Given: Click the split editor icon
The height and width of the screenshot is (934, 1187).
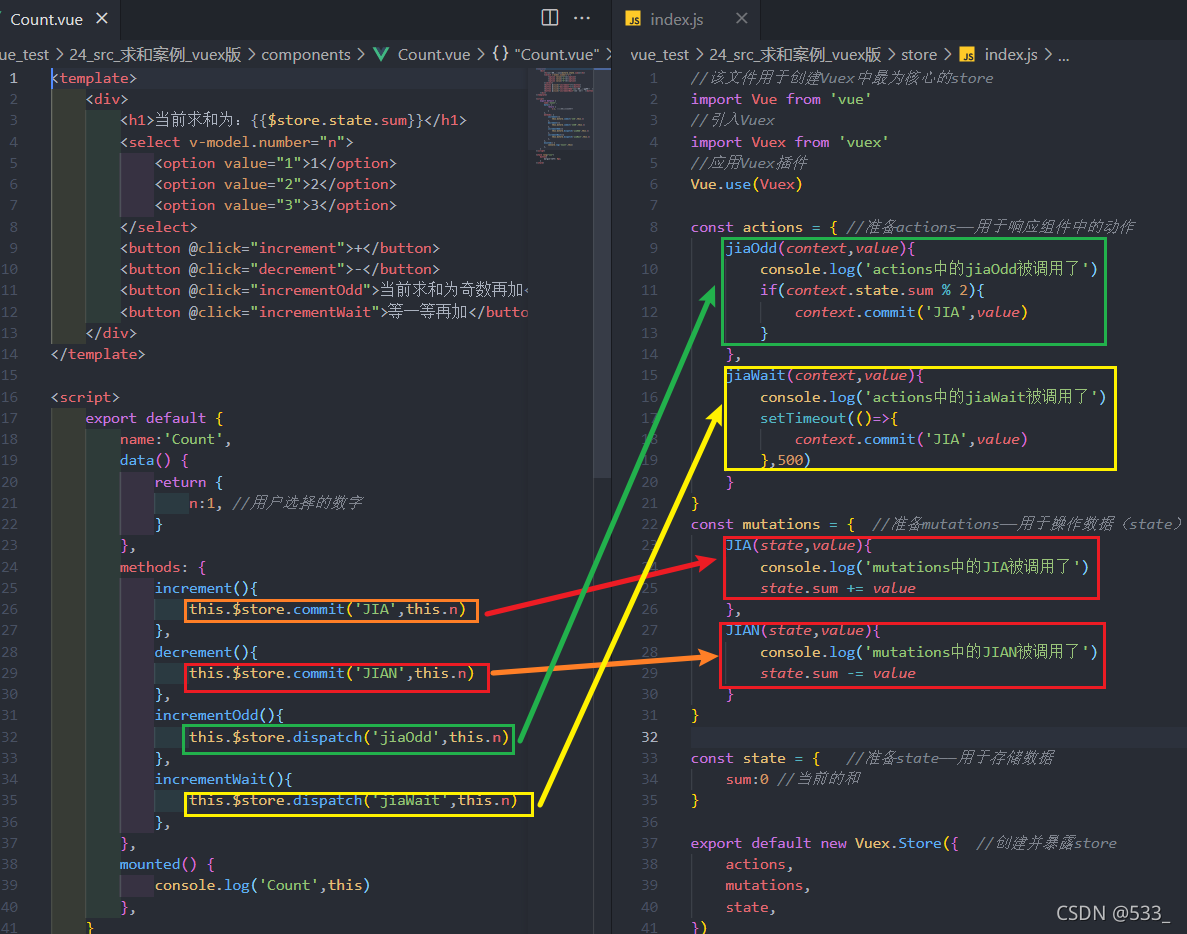Looking at the screenshot, I should click(550, 17).
